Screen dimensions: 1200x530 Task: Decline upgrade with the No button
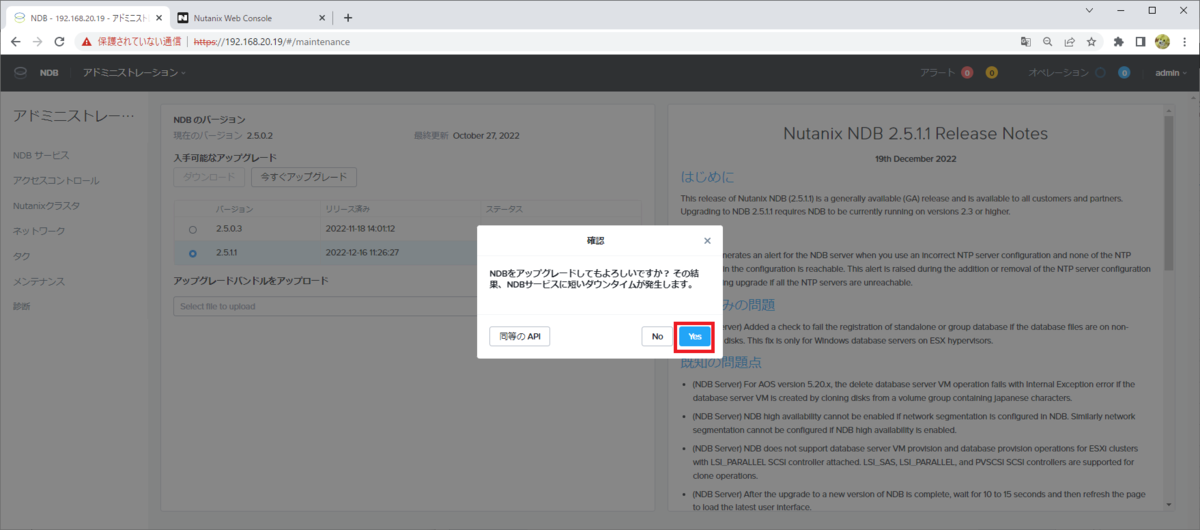pos(657,336)
